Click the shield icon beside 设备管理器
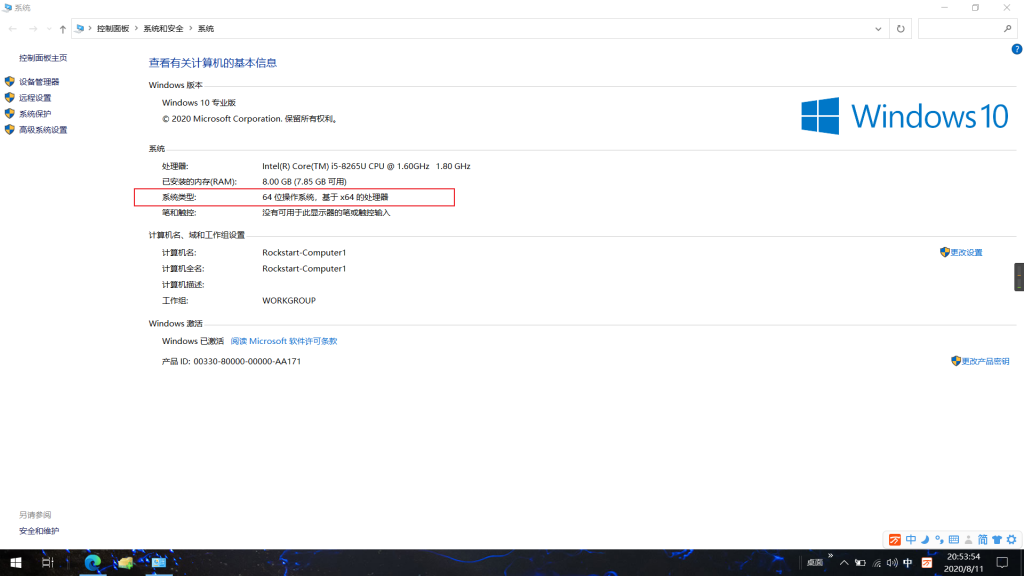This screenshot has height=576, width=1024. pos(9,82)
